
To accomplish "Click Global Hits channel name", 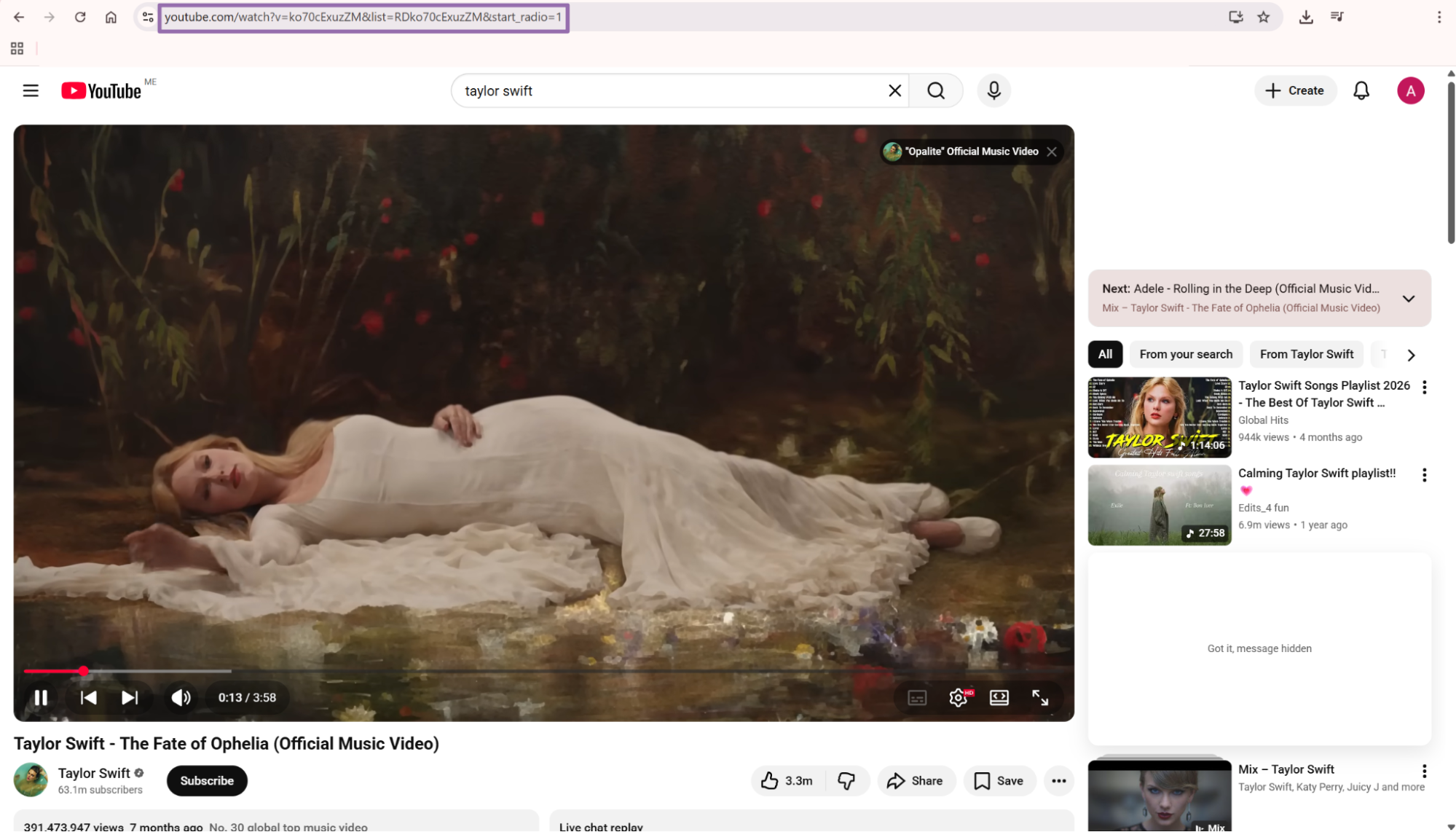I will pos(1263,420).
